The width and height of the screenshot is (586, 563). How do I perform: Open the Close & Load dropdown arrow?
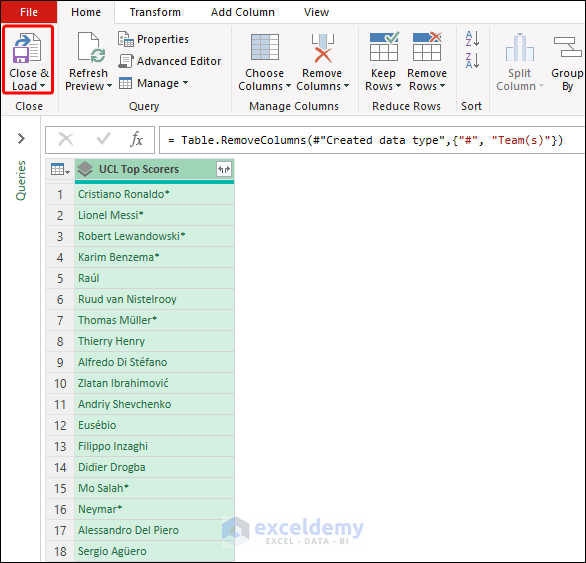(42, 86)
